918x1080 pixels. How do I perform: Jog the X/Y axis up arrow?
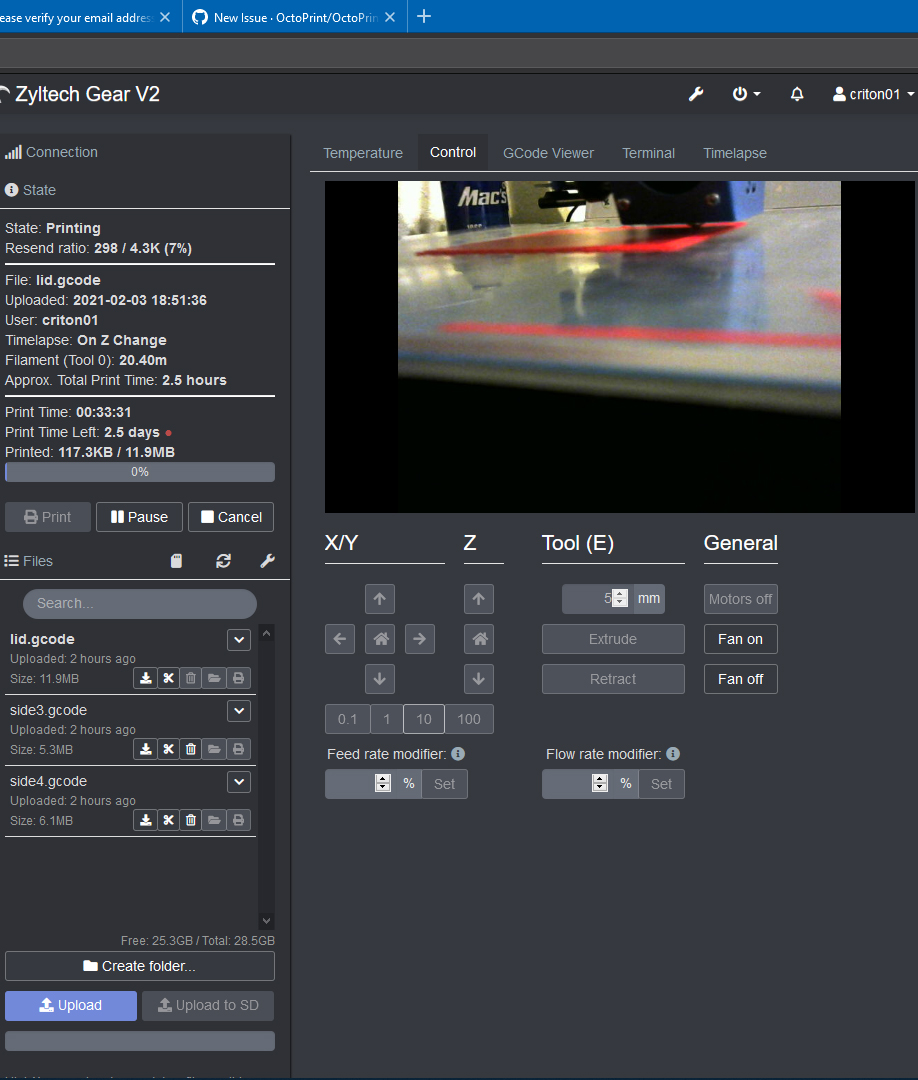[x=379, y=599]
